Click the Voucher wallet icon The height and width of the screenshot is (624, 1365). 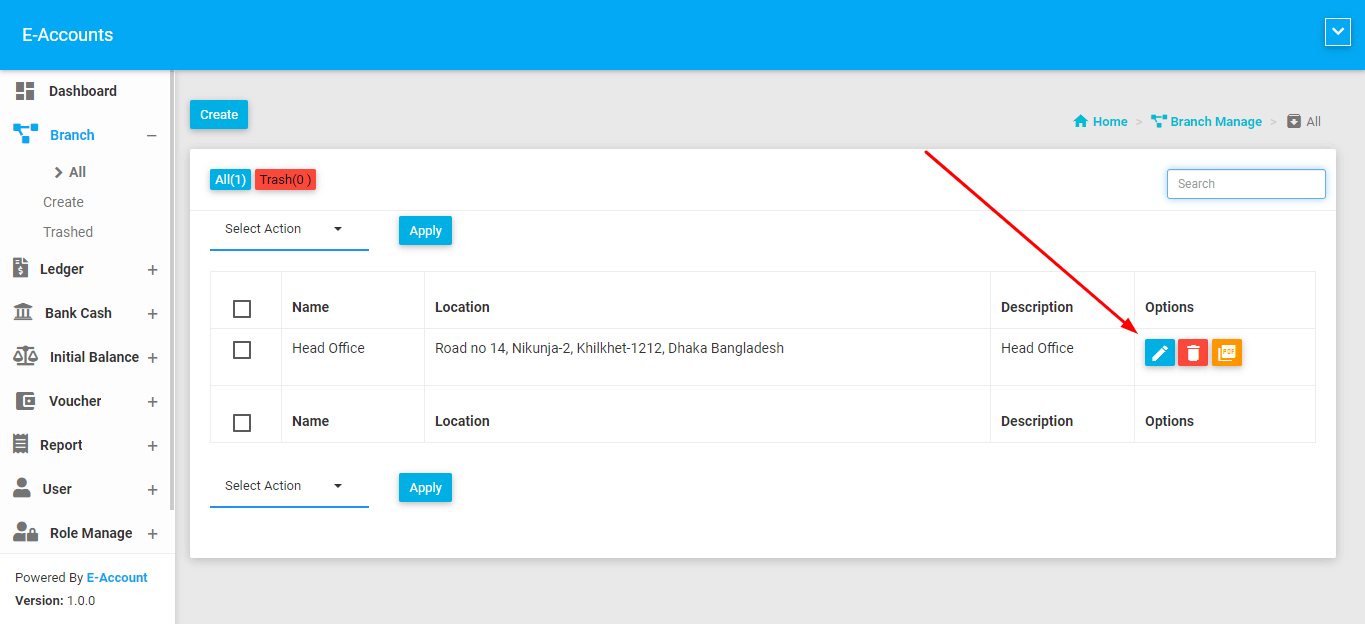click(x=26, y=401)
